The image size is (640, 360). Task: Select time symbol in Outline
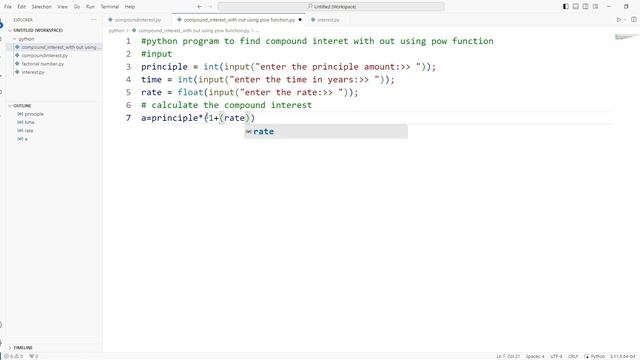29,122
